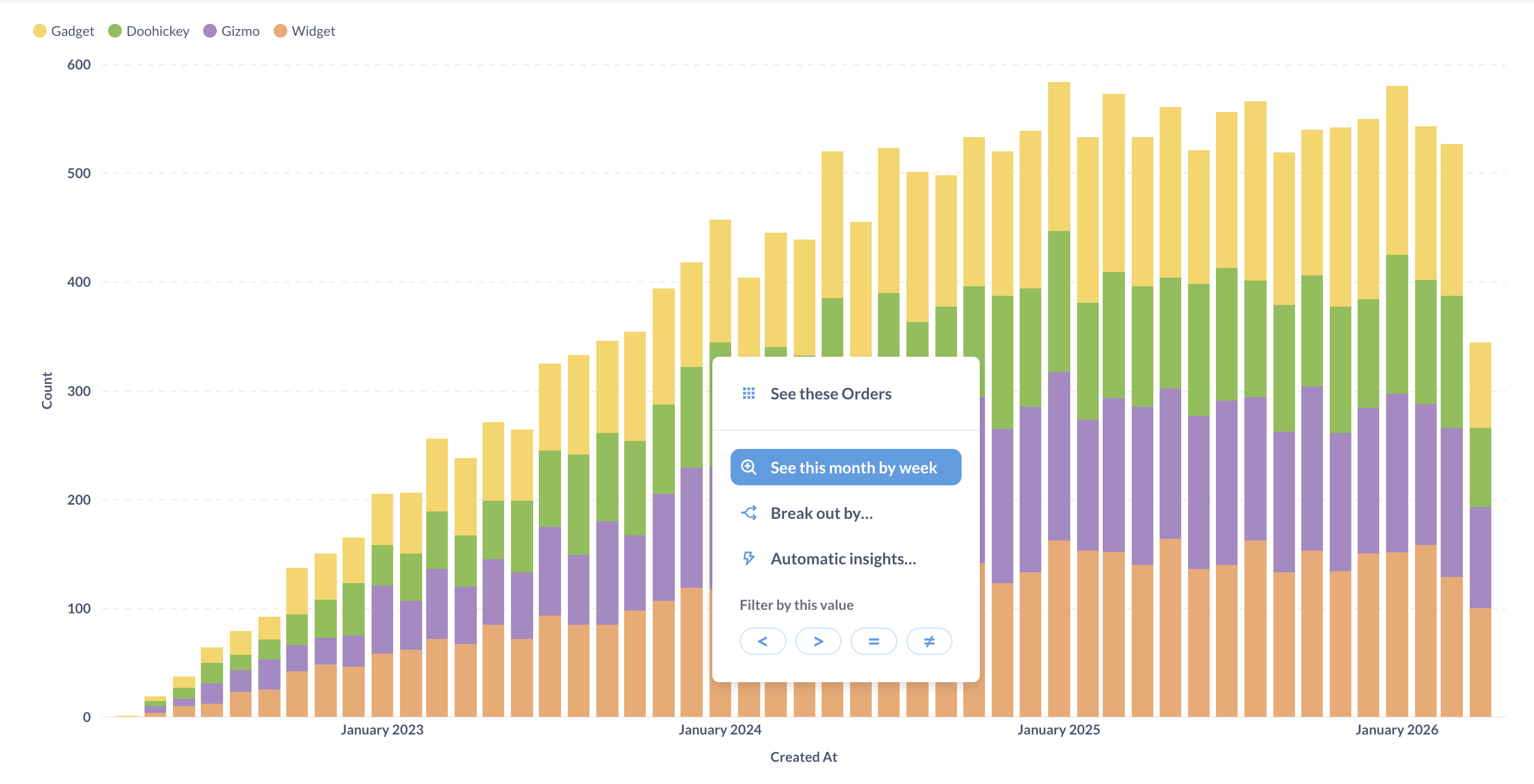Screen dimensions: 1534x784
Task: Click the not-equal filter icon
Action: click(929, 641)
